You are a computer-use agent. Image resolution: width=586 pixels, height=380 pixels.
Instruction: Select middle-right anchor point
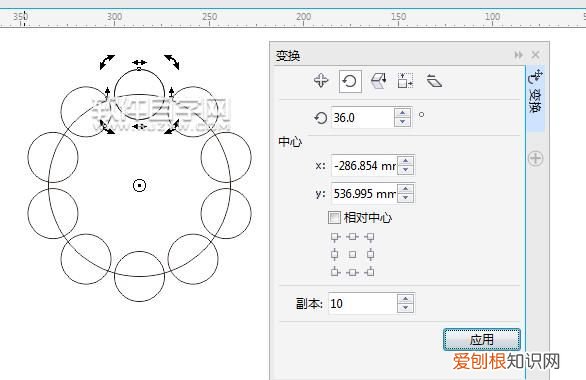point(370,254)
